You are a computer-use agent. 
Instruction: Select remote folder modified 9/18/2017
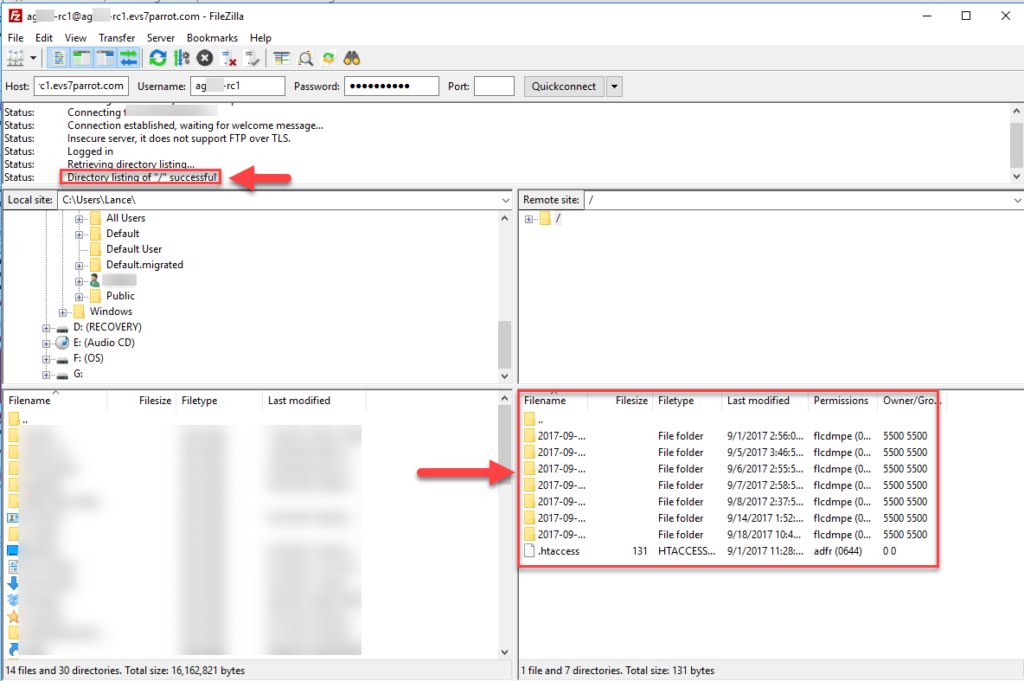point(728,535)
